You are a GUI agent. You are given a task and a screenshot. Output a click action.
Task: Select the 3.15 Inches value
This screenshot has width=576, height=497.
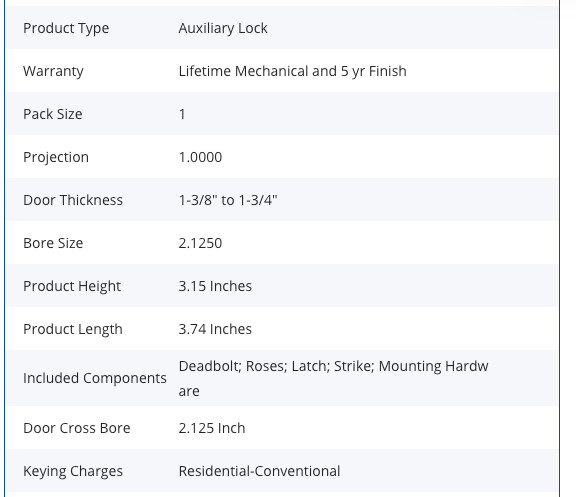215,286
